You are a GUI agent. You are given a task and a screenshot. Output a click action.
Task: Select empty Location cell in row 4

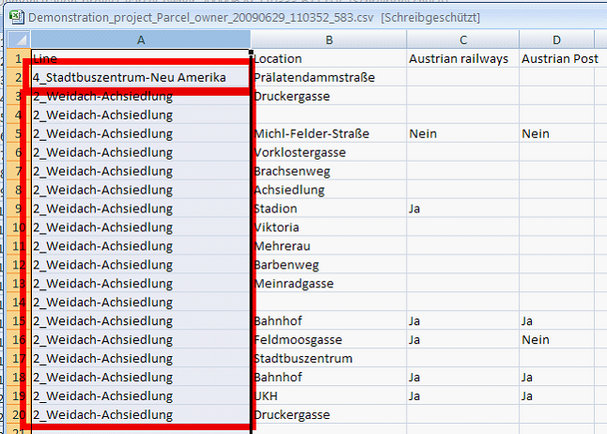(329, 115)
